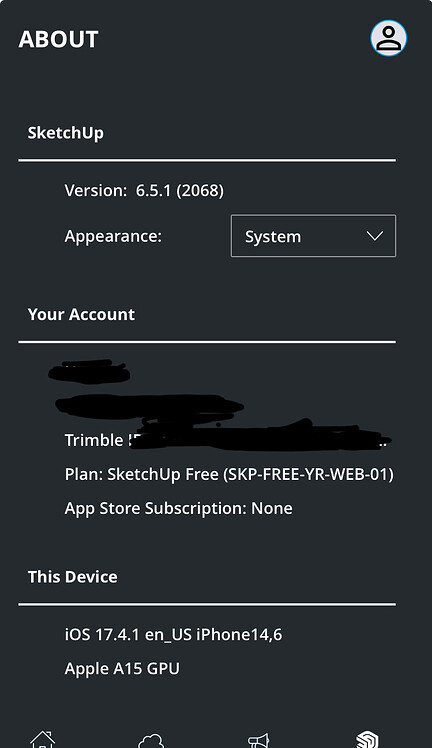
Task: Tap the ABOUT page title
Action: tap(59, 39)
